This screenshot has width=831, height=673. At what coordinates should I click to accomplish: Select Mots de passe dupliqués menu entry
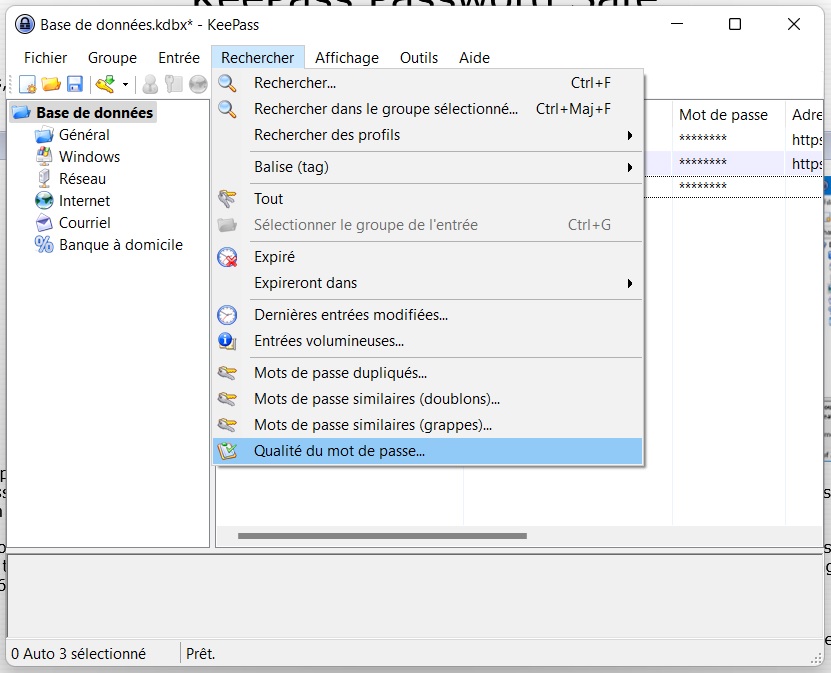pyautogui.click(x=340, y=373)
